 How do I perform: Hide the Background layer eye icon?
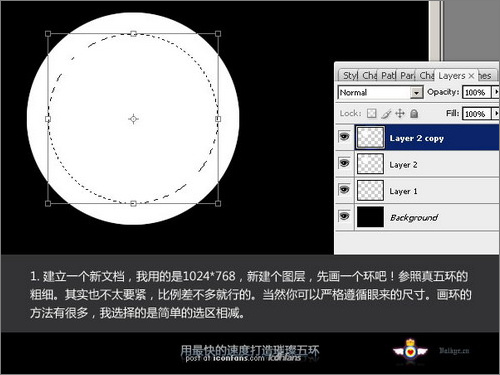pos(344,216)
